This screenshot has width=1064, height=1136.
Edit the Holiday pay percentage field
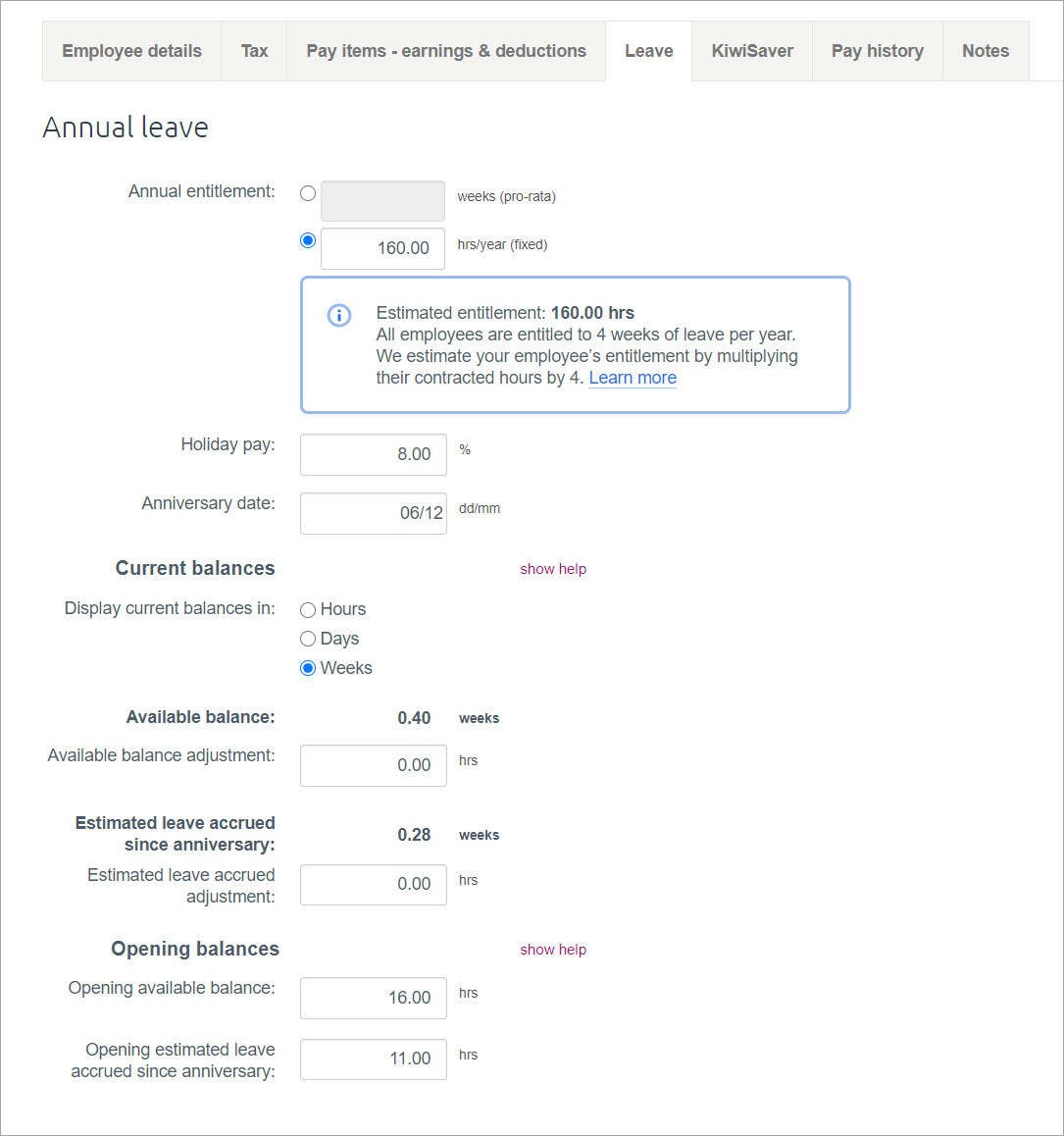click(x=374, y=454)
